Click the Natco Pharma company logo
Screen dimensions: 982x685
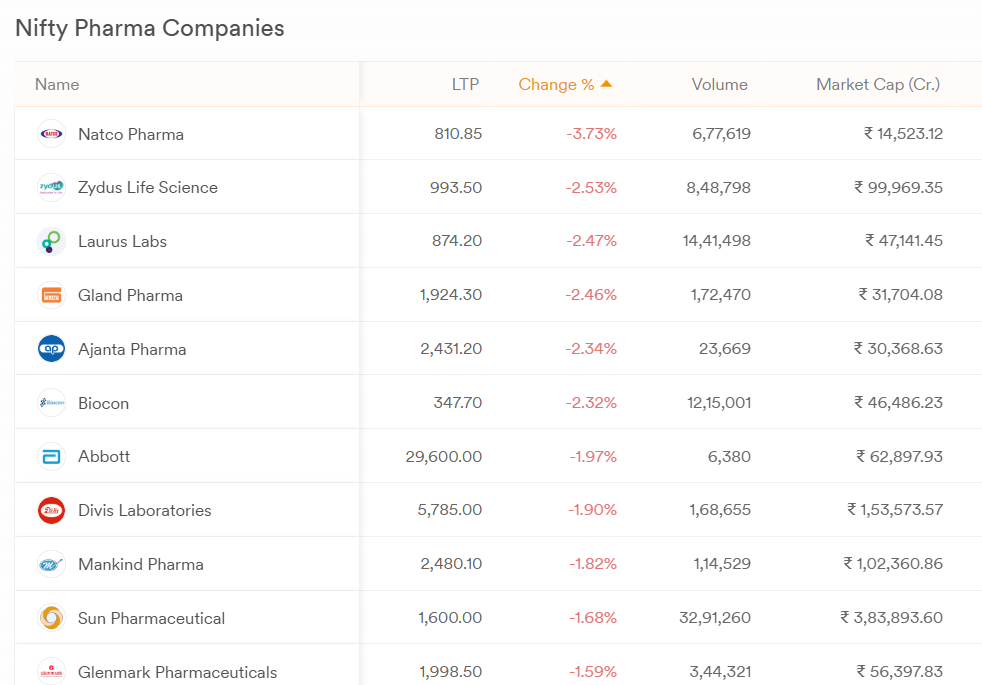click(x=51, y=133)
